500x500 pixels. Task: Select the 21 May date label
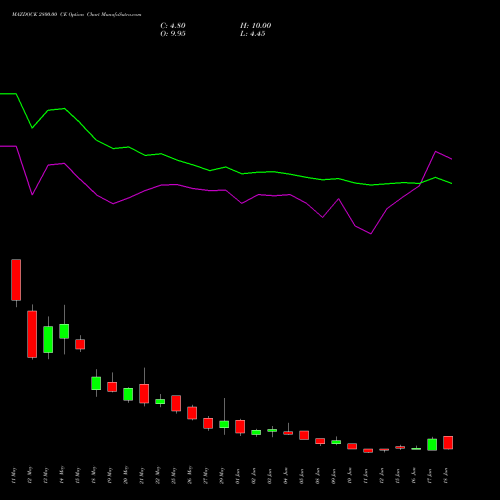point(142,476)
